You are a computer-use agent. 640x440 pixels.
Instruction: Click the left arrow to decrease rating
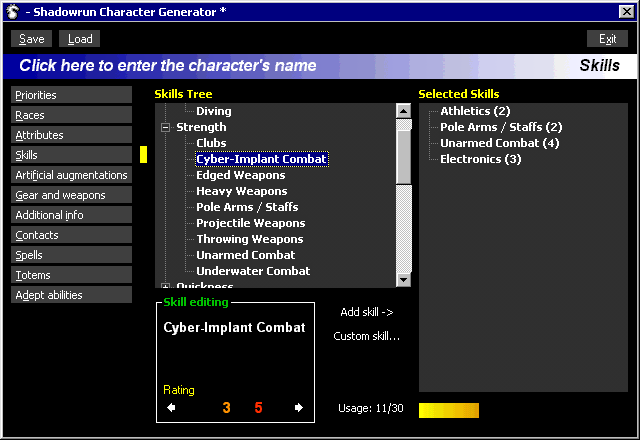pyautogui.click(x=171, y=408)
